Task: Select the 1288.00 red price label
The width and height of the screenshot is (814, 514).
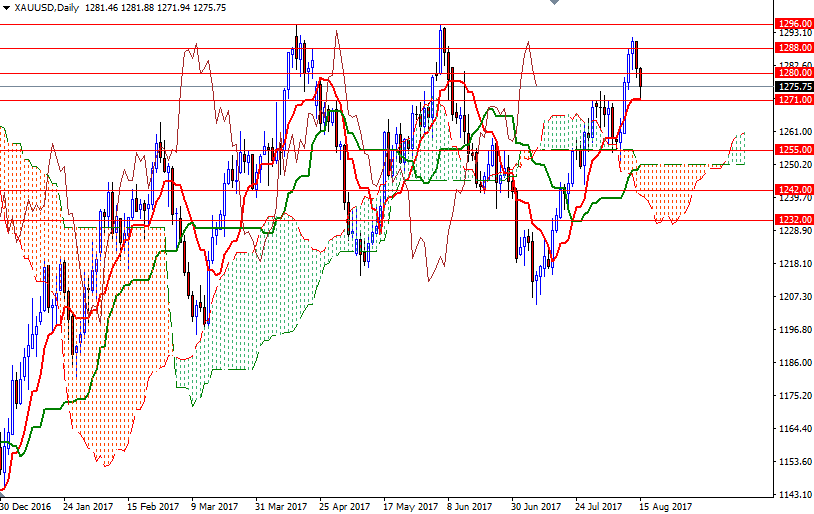Action: click(793, 47)
